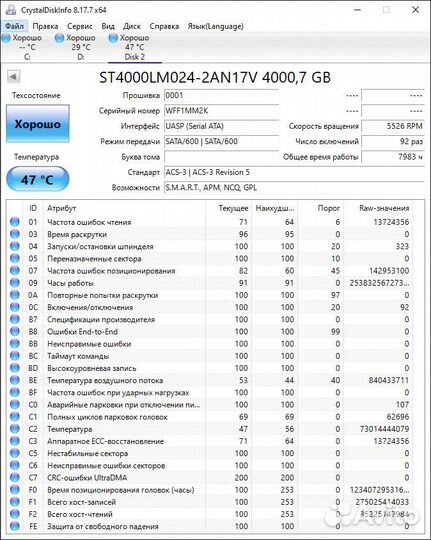Click status icon for F0 head positioning time
Viewport: 431px width, 540px height.
14,490
